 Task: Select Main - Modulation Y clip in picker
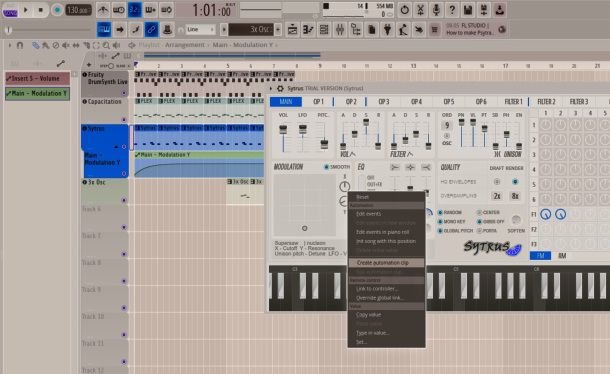click(x=37, y=93)
